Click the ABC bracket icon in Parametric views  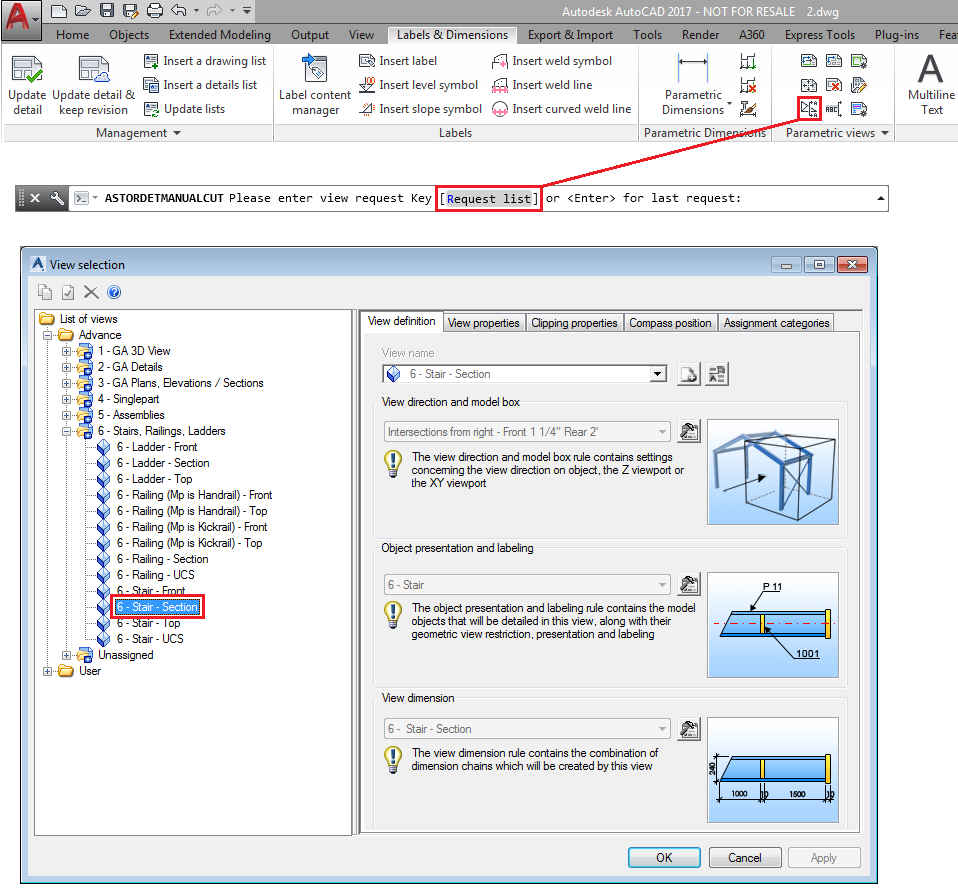pyautogui.click(x=834, y=109)
